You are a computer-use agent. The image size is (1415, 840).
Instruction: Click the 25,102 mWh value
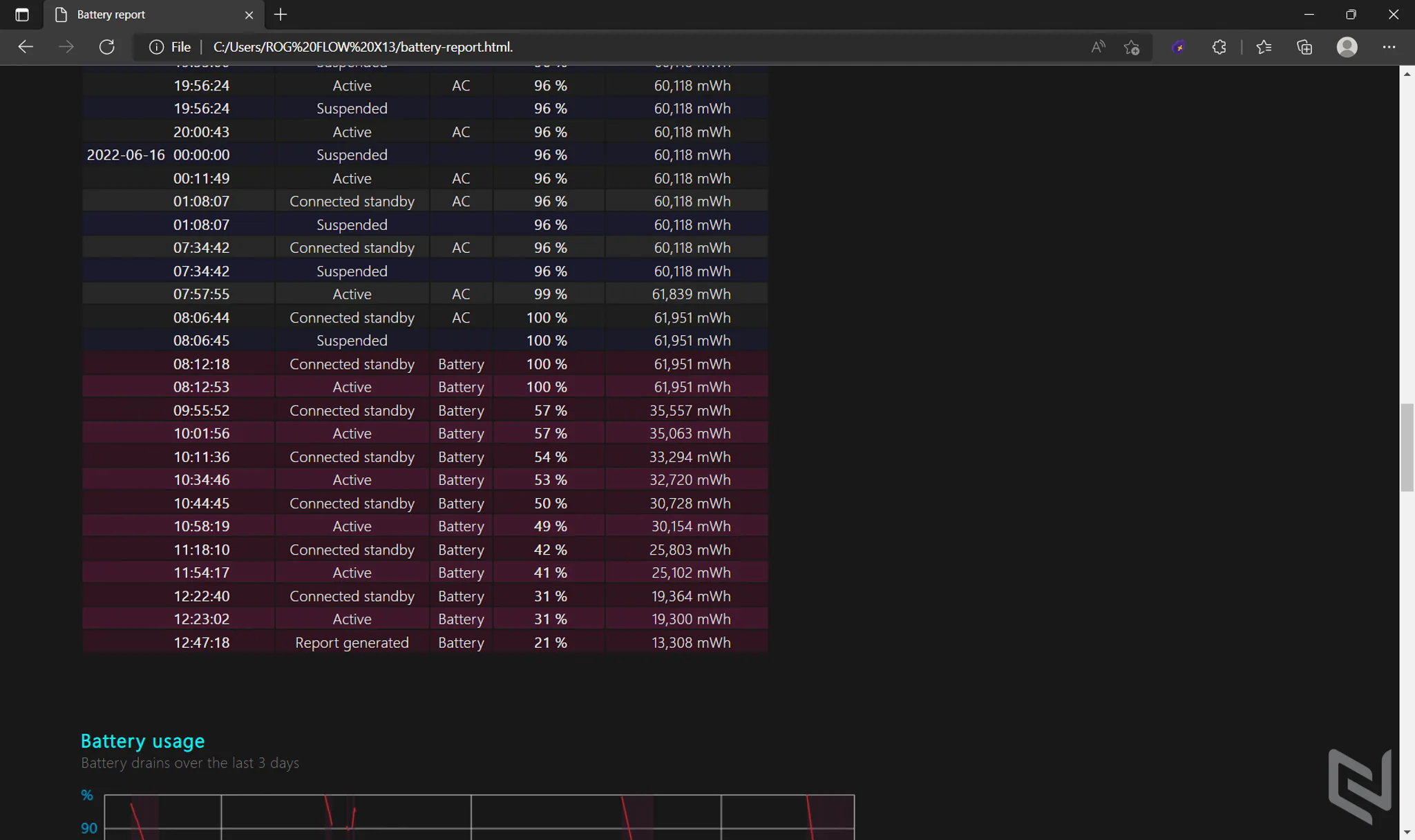tap(691, 572)
